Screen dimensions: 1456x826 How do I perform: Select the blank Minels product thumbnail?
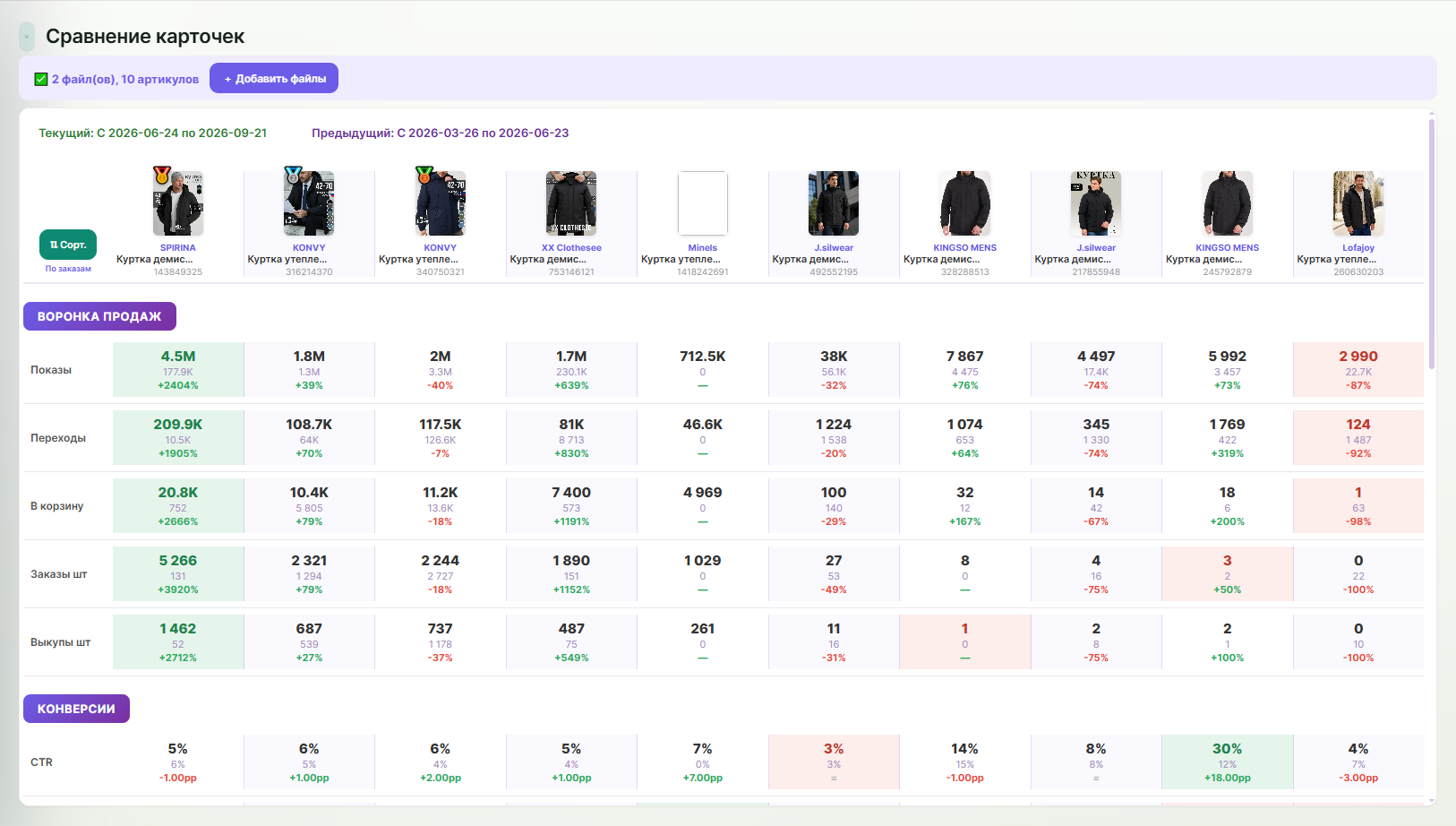[x=703, y=203]
